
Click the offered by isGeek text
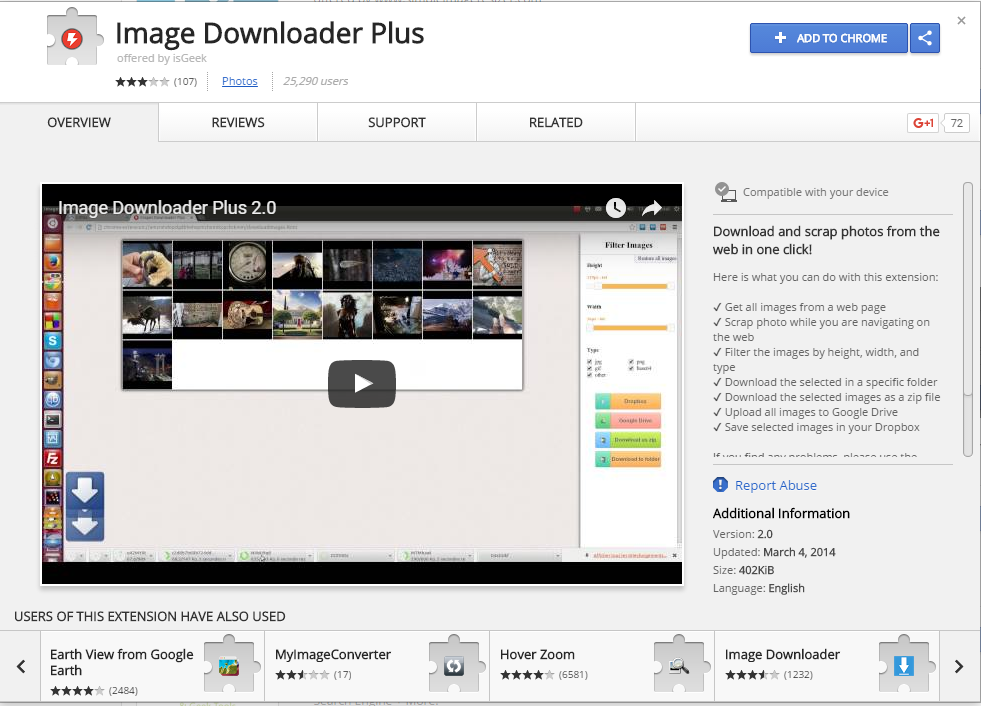[161, 58]
